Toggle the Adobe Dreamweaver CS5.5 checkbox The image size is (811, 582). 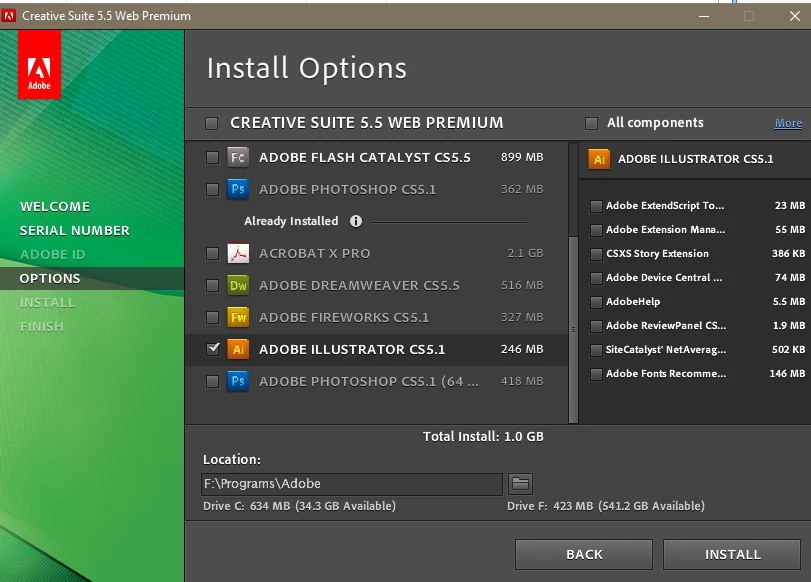[x=212, y=286]
